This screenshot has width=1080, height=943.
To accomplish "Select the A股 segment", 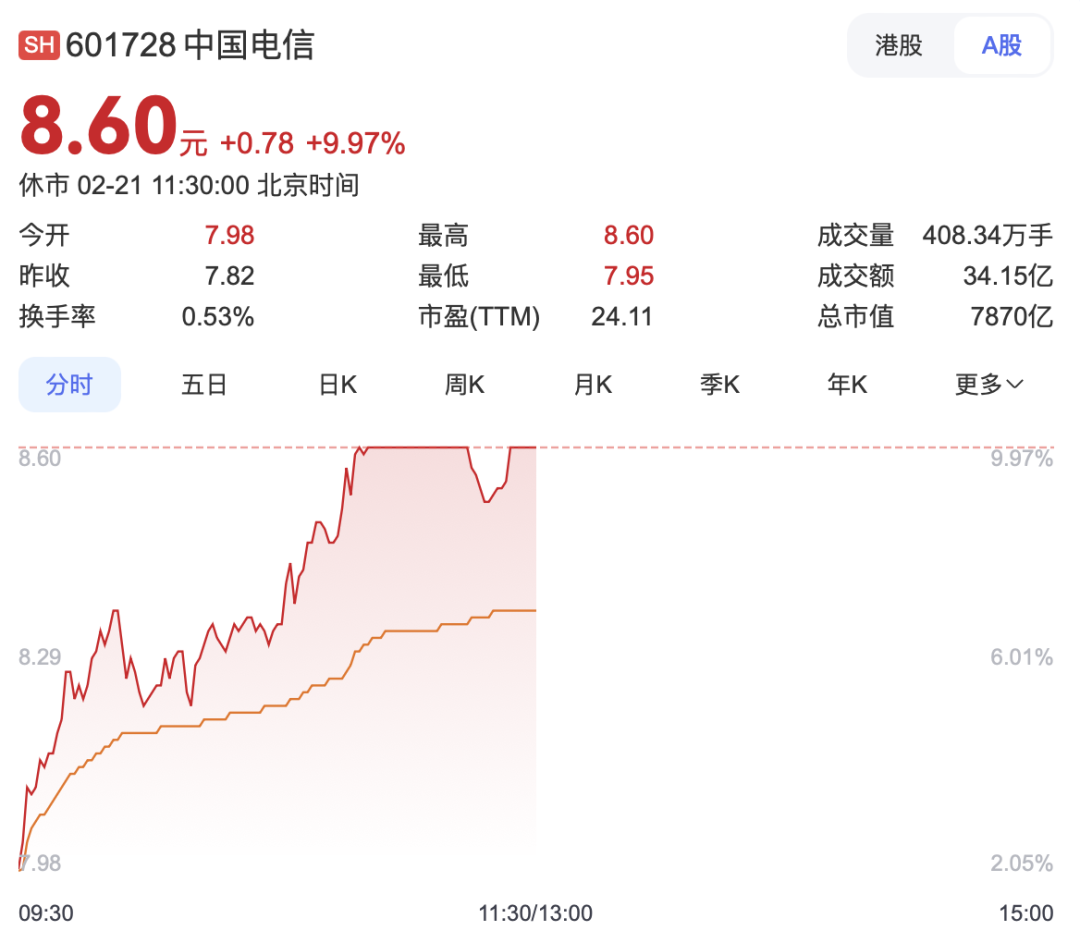I will 1001,45.
